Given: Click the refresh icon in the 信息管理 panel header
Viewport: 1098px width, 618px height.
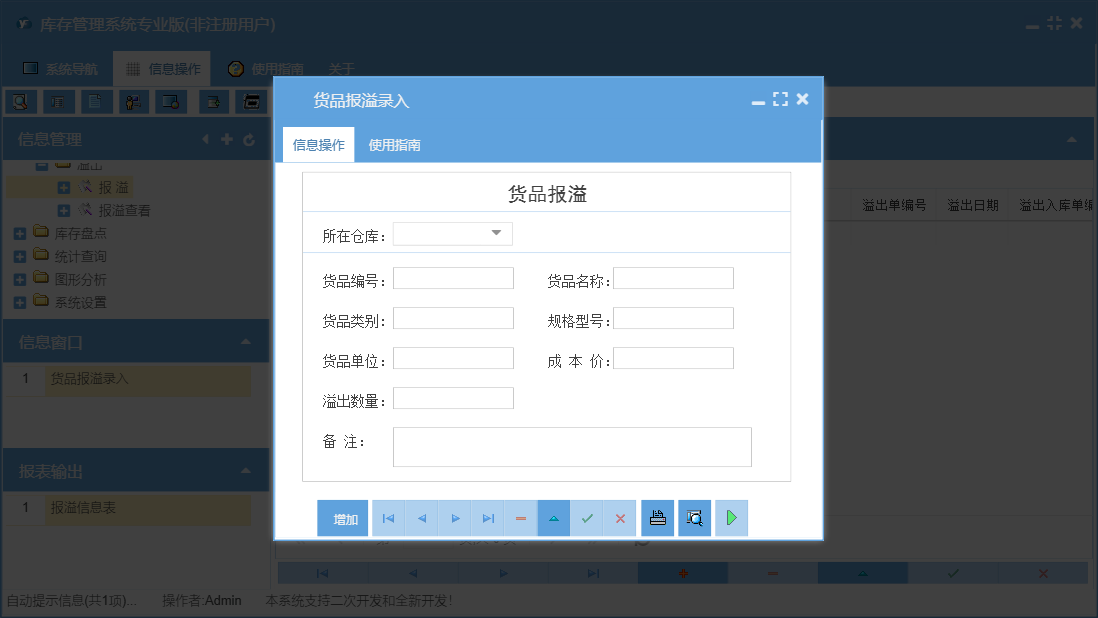Looking at the screenshot, I should (x=248, y=139).
